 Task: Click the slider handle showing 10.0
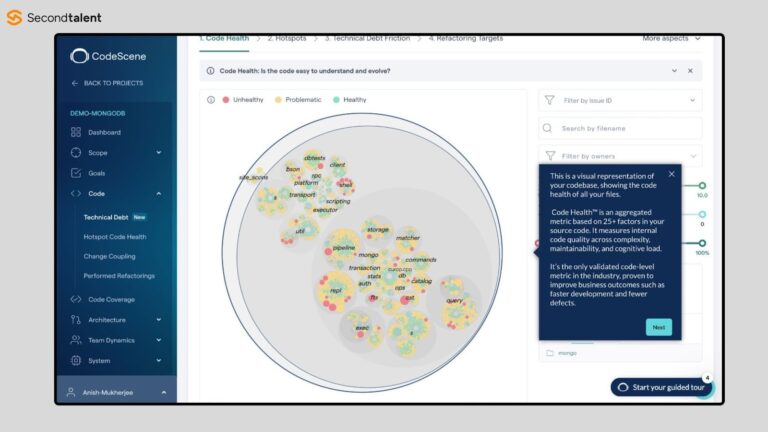point(702,186)
